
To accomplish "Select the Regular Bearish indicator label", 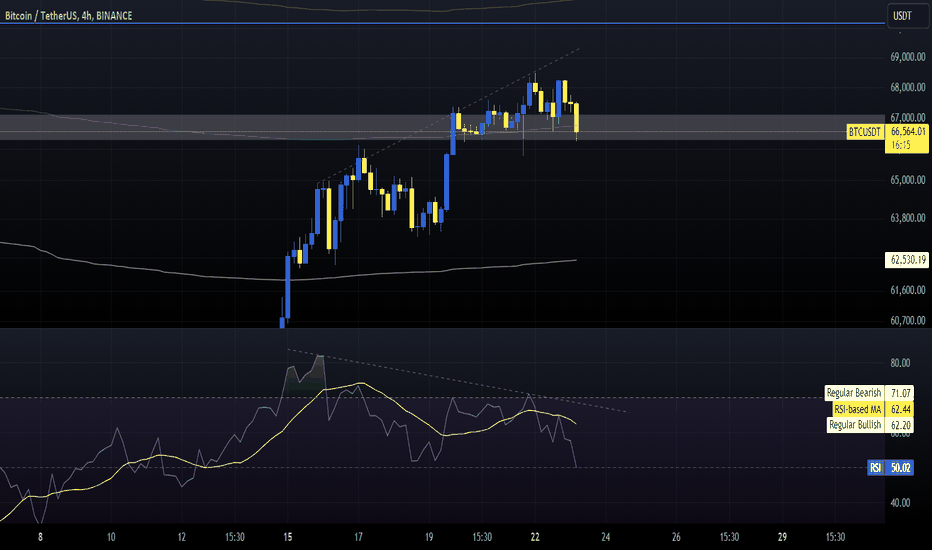I will tap(854, 393).
